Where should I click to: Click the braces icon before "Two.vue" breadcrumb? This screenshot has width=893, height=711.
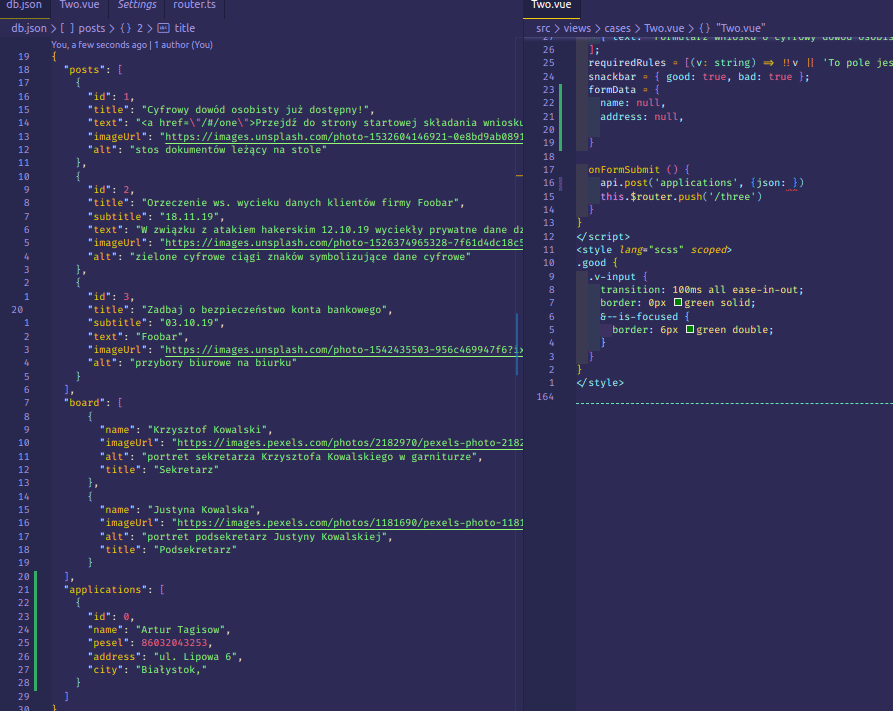pyautogui.click(x=704, y=28)
